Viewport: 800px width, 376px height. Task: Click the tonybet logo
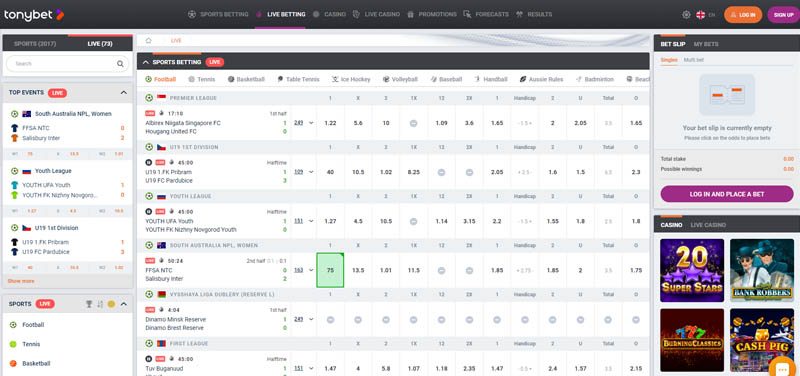point(34,15)
